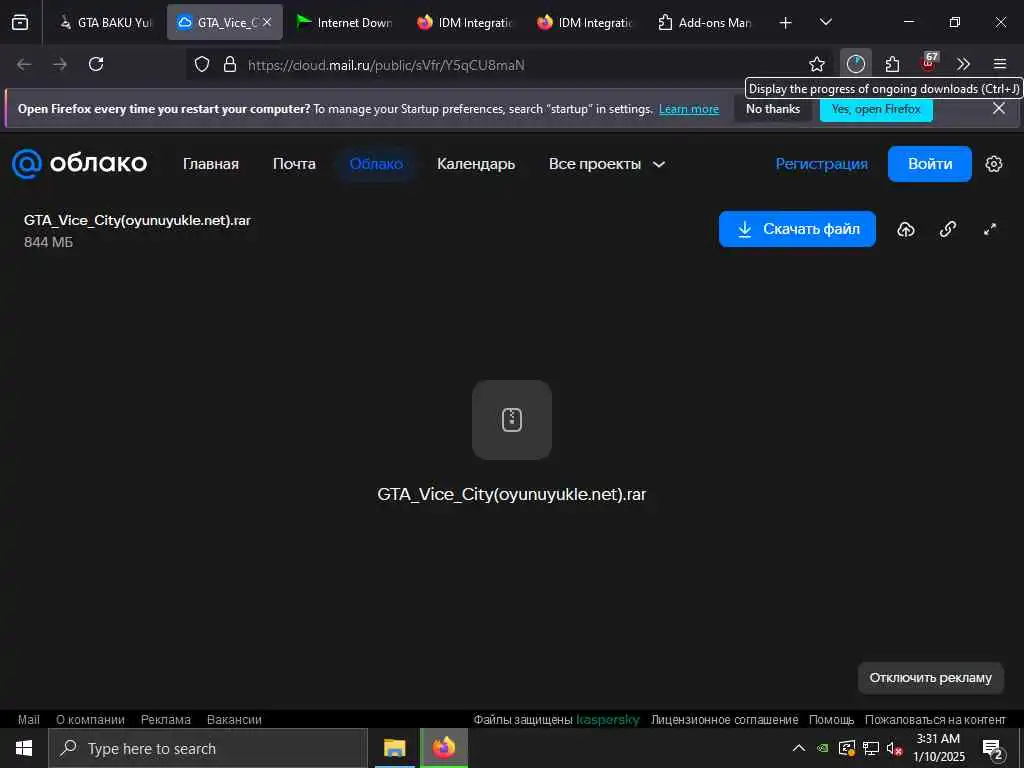Image resolution: width=1024 pixels, height=768 pixels.
Task: Switch to Firefox on the taskbar
Action: [x=444, y=748]
